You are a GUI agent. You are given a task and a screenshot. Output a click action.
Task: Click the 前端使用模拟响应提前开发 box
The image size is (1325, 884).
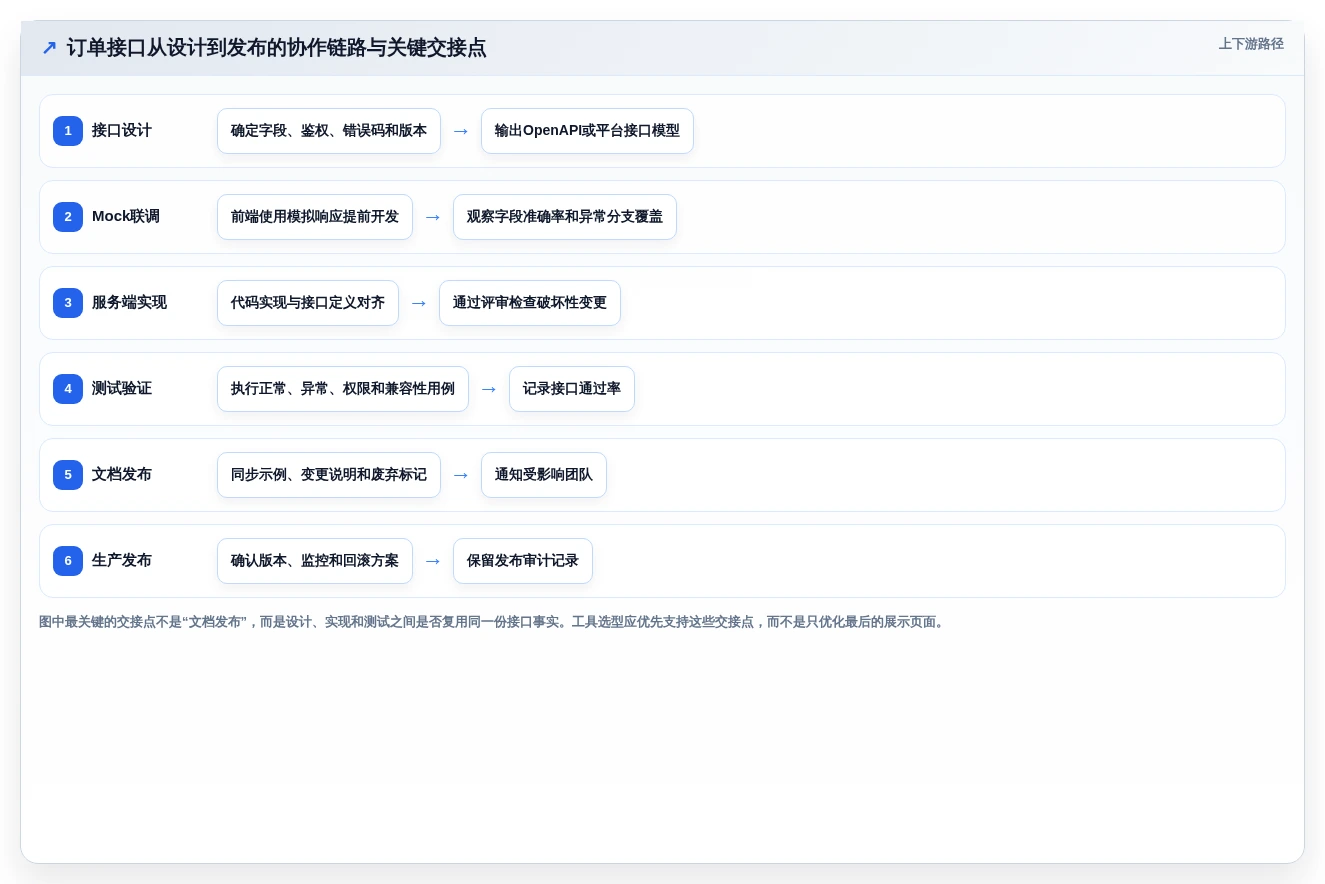(315, 217)
